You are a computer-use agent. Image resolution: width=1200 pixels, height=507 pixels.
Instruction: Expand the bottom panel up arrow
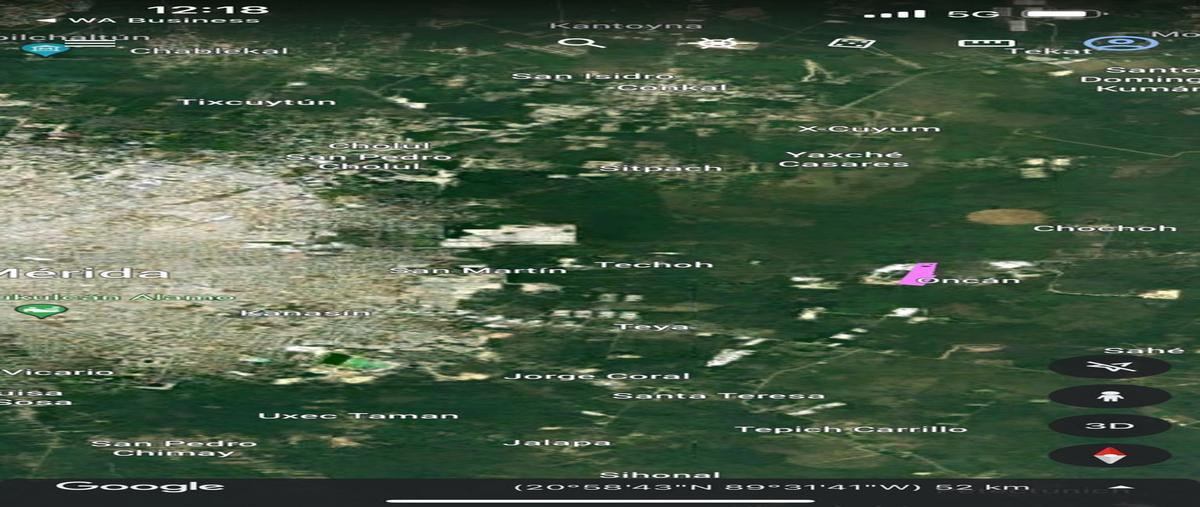click(1121, 487)
